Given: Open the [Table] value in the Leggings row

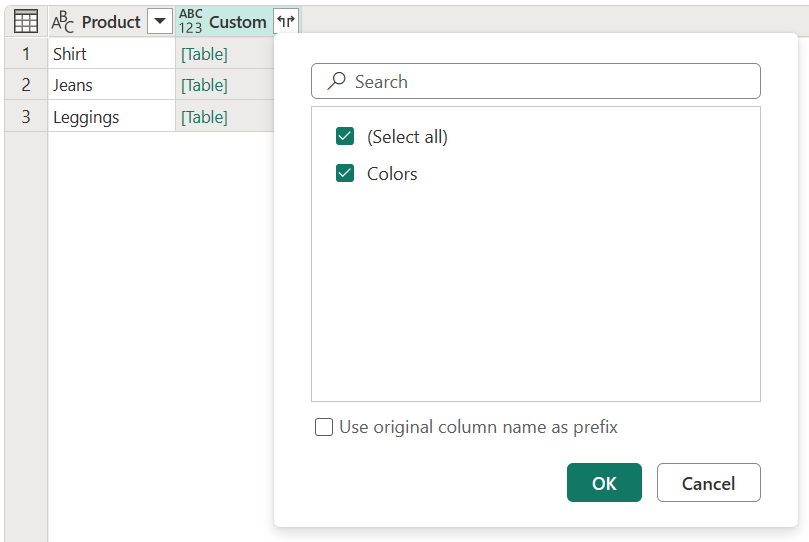Looking at the screenshot, I should 204,117.
